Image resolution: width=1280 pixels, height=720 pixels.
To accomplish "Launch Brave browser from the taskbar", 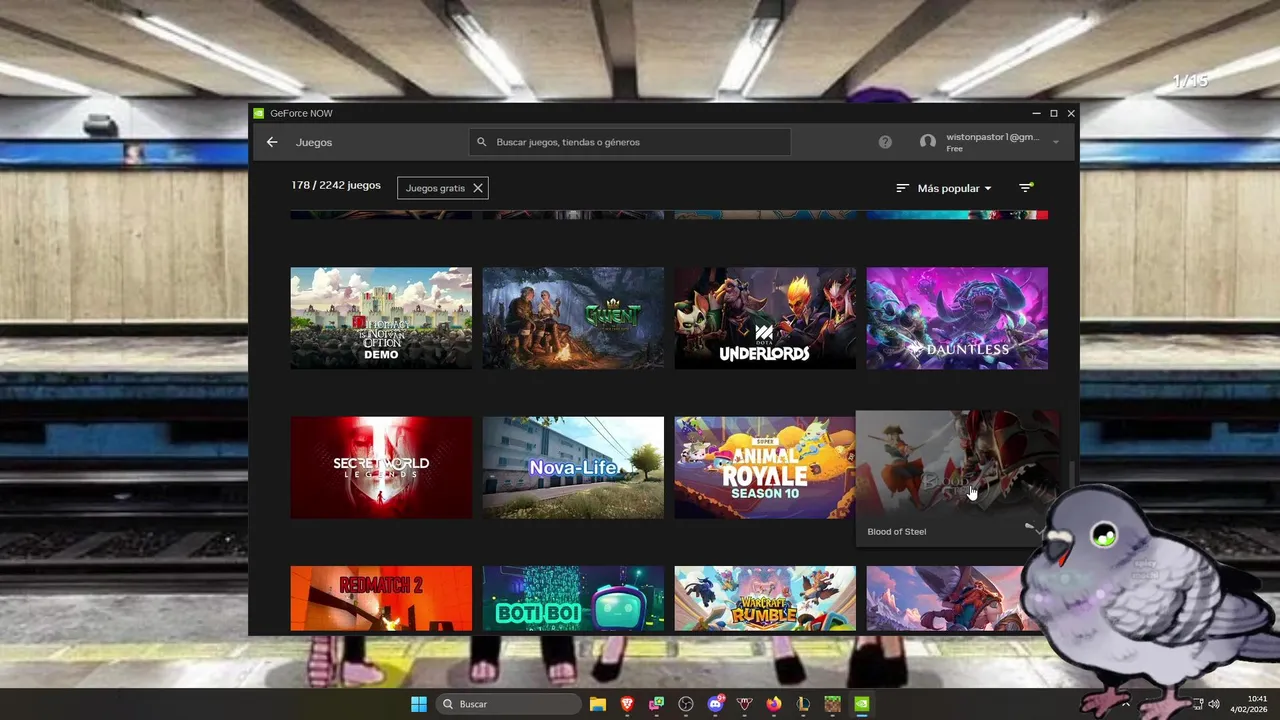I will [628, 704].
